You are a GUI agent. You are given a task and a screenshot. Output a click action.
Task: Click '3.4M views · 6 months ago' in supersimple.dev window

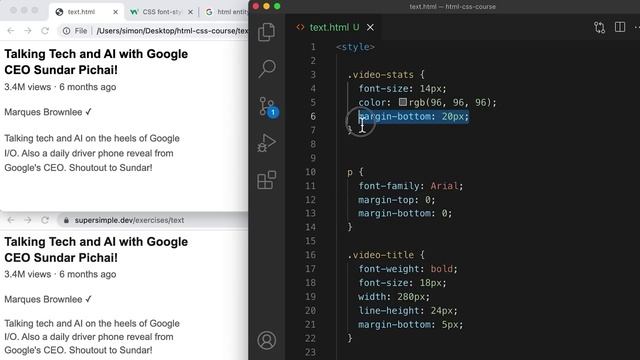click(x=60, y=274)
